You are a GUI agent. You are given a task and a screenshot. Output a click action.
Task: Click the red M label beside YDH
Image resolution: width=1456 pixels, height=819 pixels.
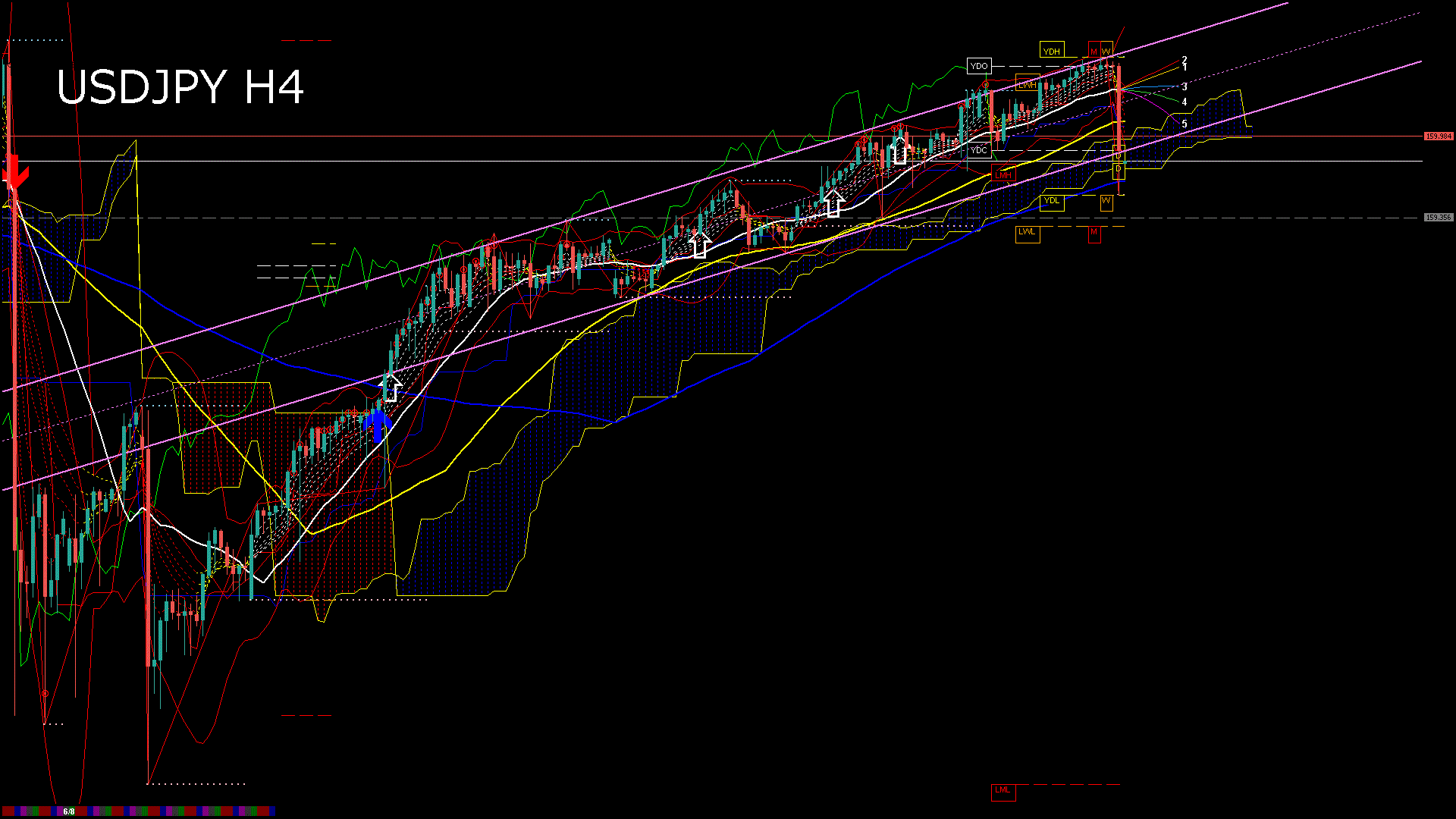(1094, 50)
